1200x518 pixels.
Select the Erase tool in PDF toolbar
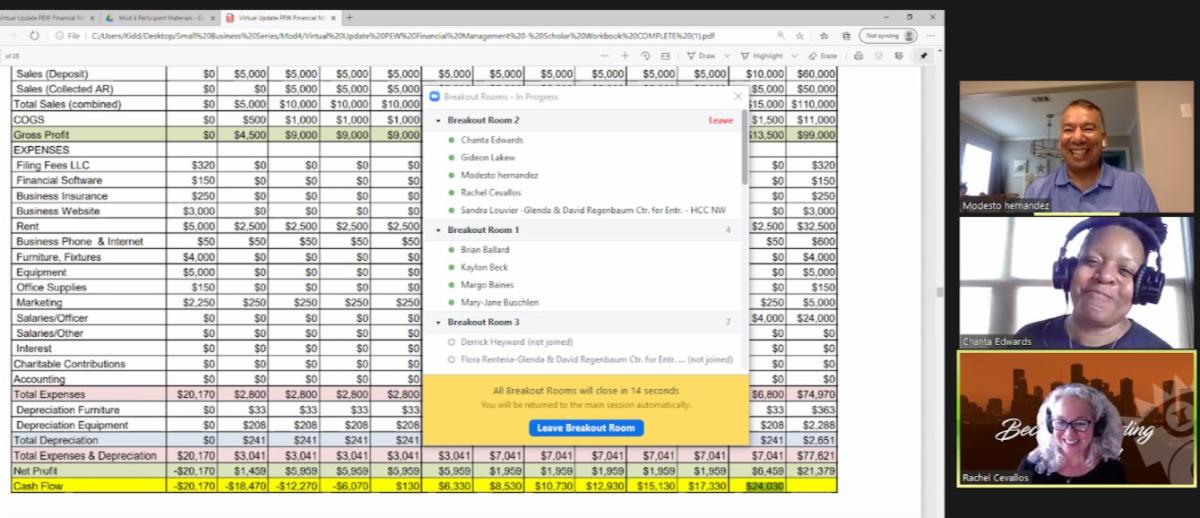pyautogui.click(x=822, y=56)
